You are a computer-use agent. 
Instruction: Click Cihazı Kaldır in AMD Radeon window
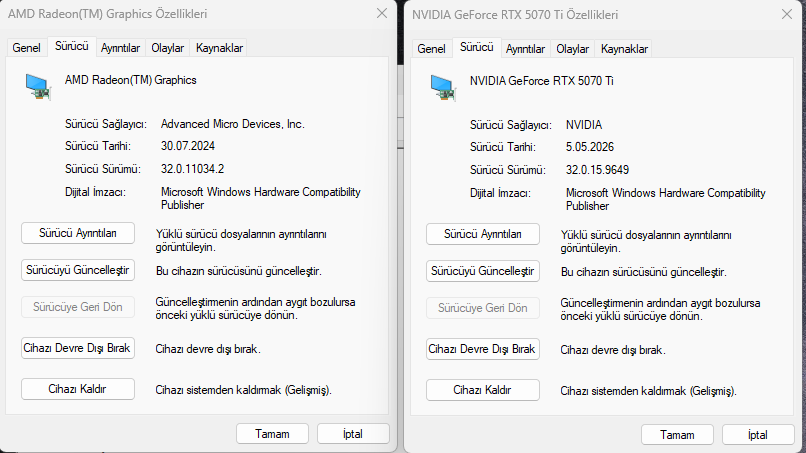click(x=78, y=389)
